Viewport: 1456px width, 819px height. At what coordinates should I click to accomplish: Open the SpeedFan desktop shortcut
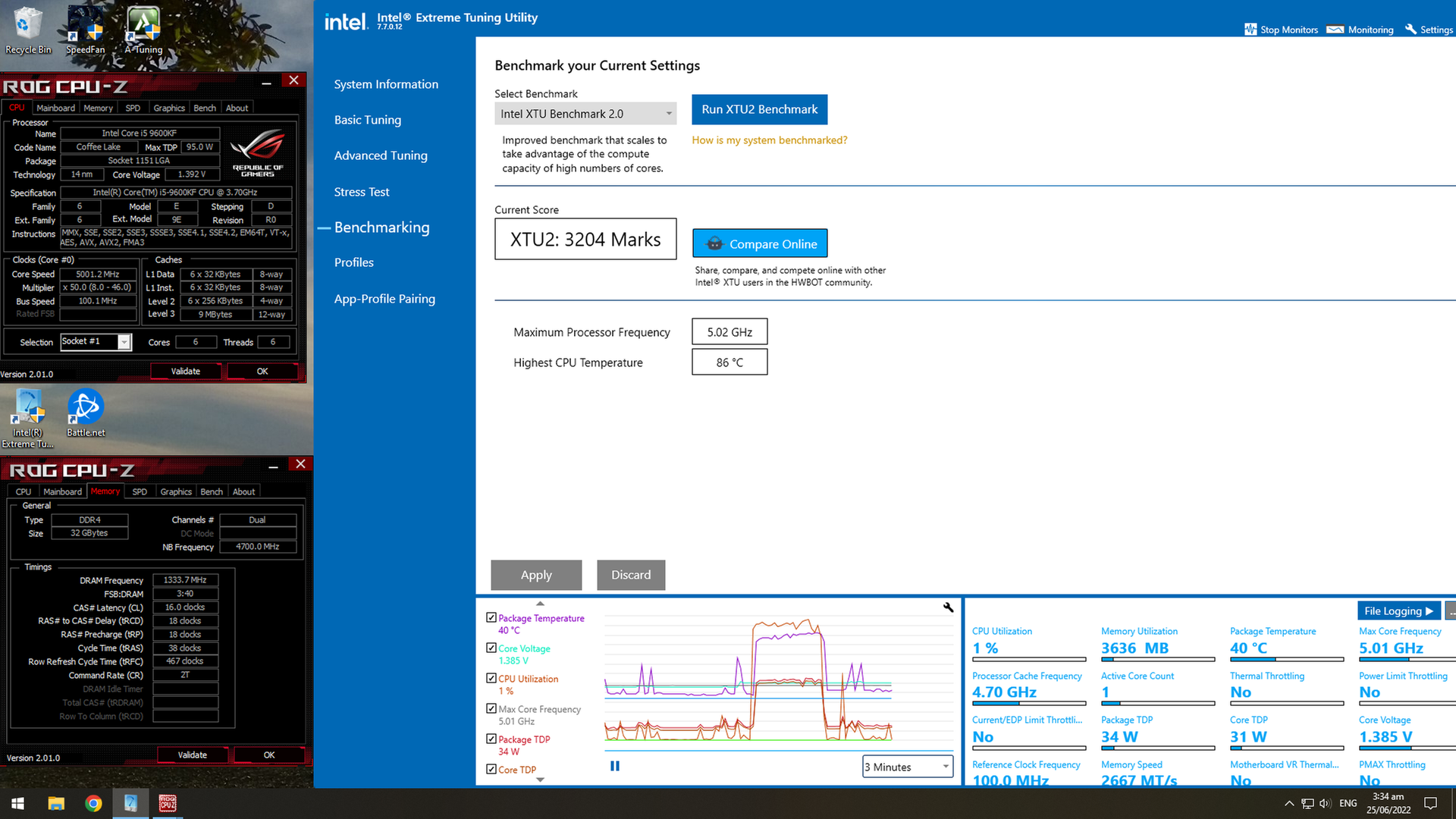(85, 30)
